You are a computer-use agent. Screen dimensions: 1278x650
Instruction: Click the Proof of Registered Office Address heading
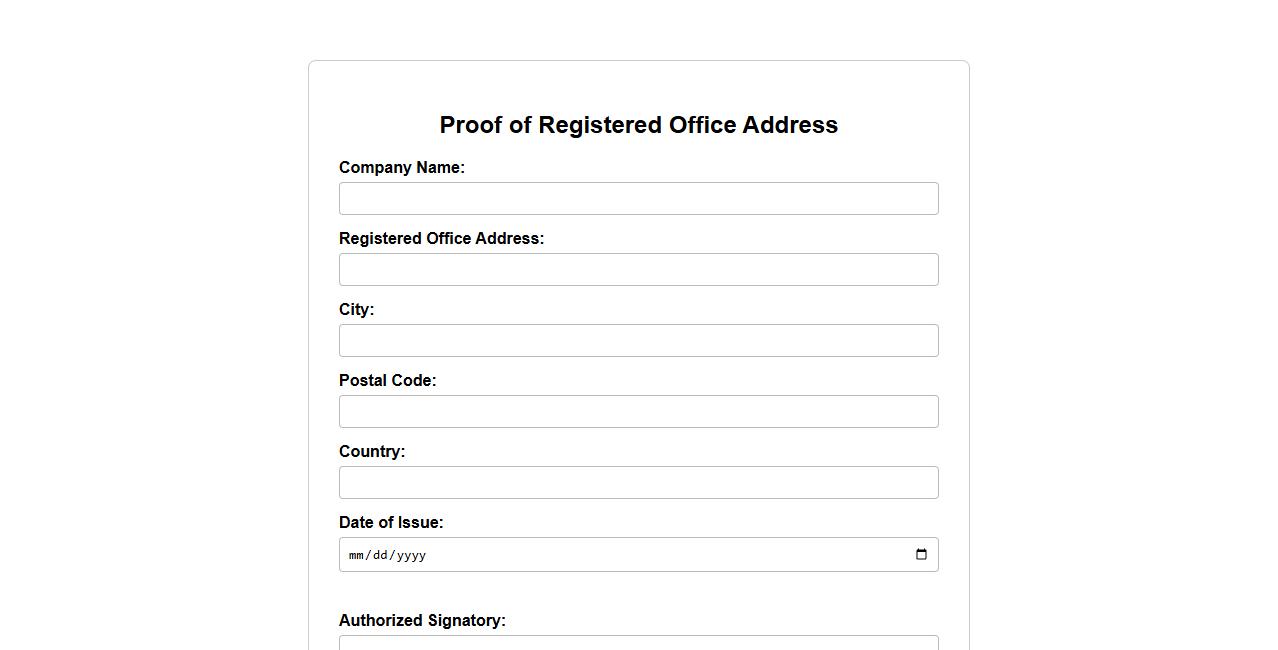[x=638, y=125]
